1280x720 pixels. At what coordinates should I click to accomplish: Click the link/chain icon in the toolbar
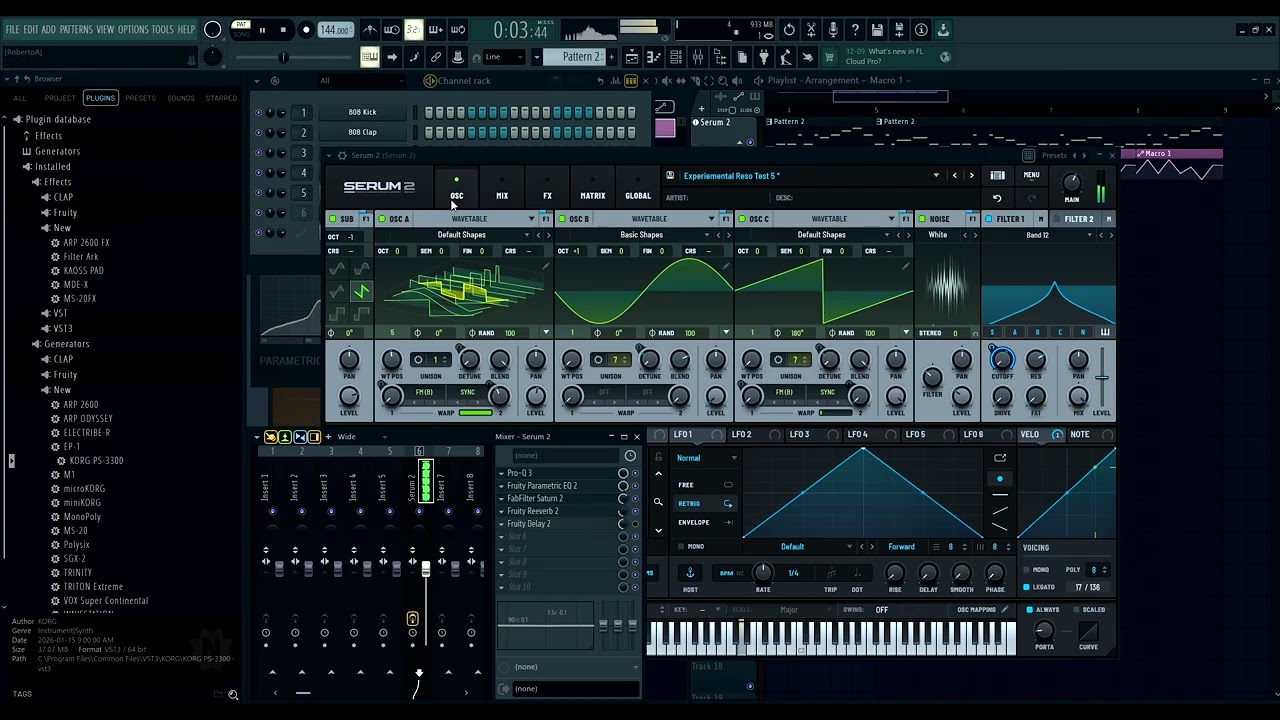pyautogui.click(x=436, y=57)
